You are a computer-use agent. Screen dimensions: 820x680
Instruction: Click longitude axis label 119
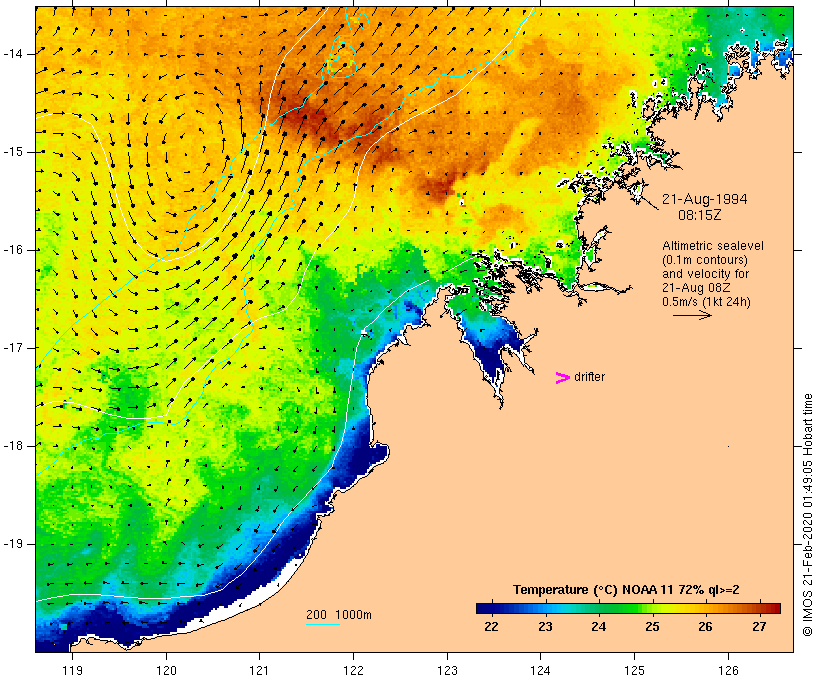[x=72, y=670]
